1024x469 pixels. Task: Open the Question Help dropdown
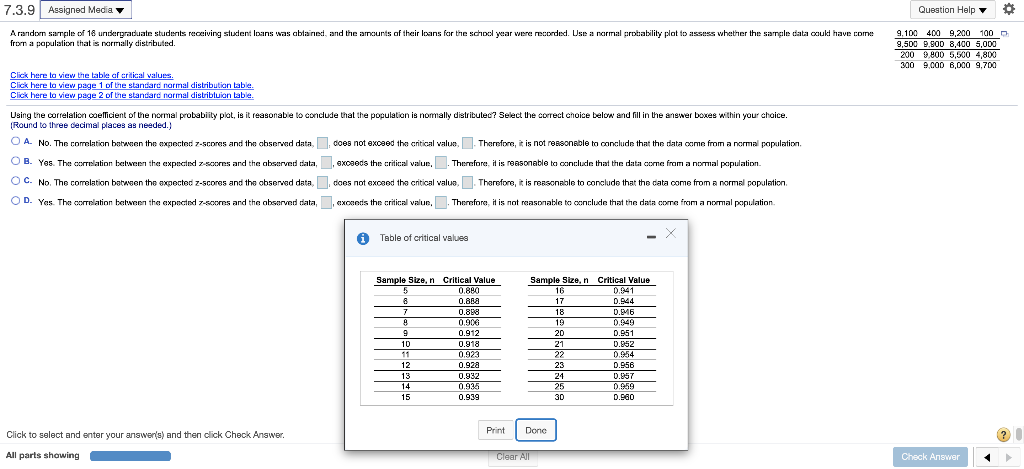pyautogui.click(x=952, y=10)
